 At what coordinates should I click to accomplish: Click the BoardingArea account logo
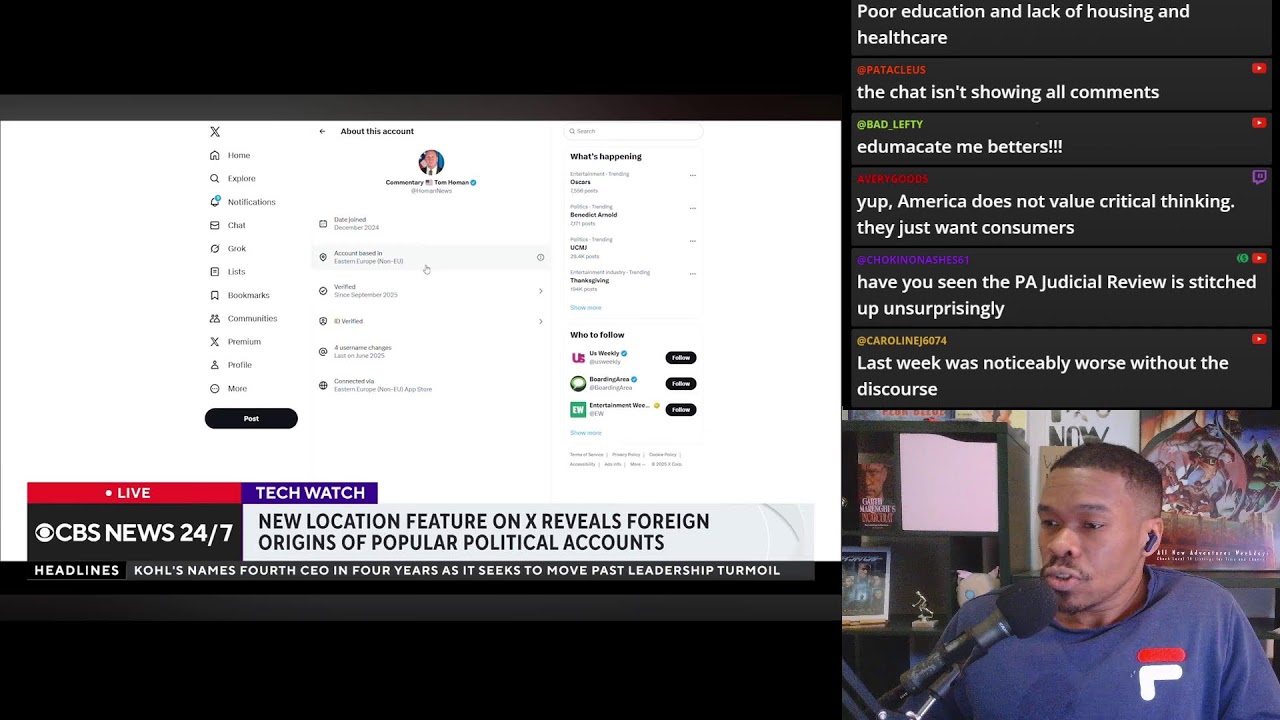[578, 384]
